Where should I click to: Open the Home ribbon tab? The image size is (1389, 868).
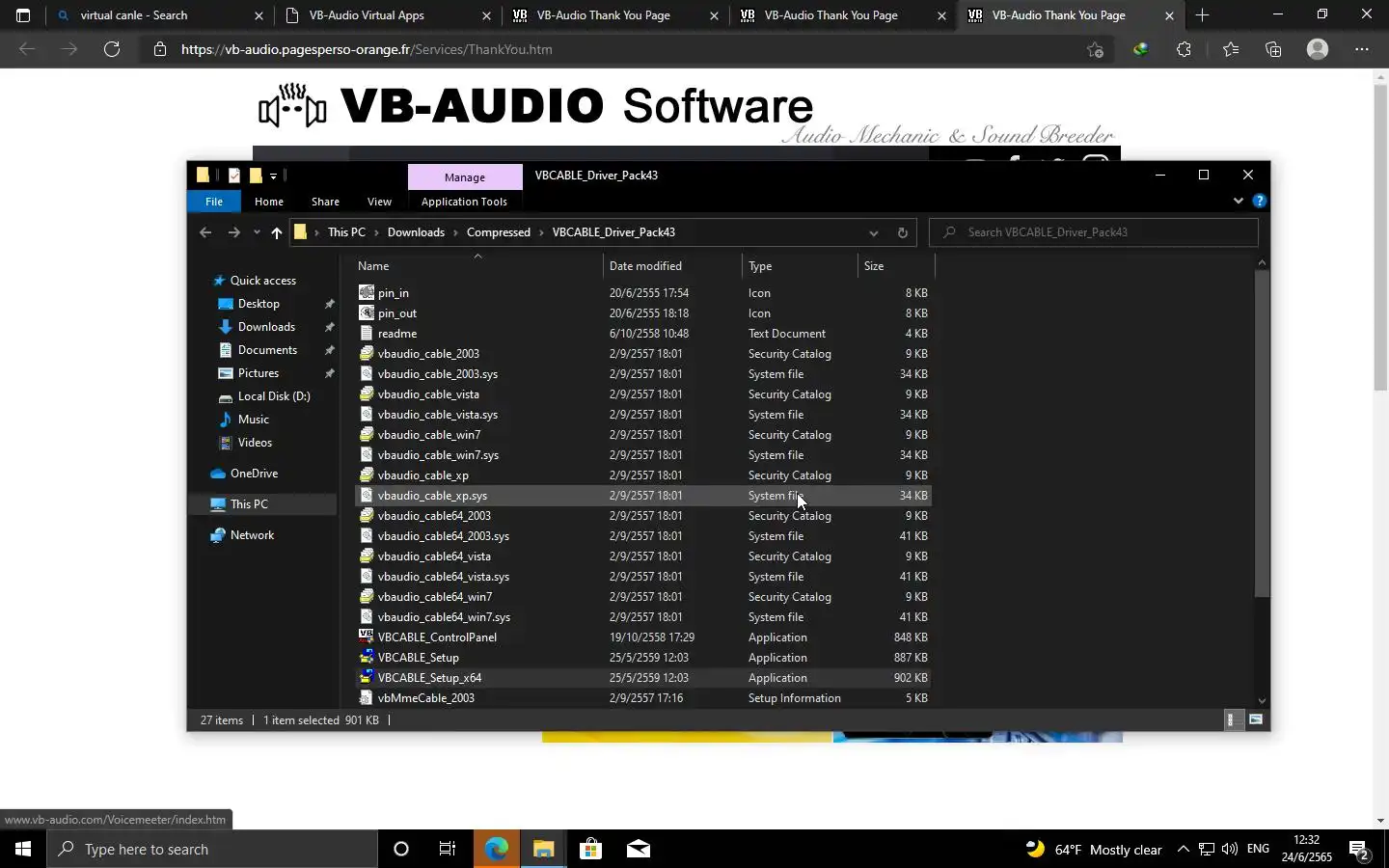click(x=269, y=202)
